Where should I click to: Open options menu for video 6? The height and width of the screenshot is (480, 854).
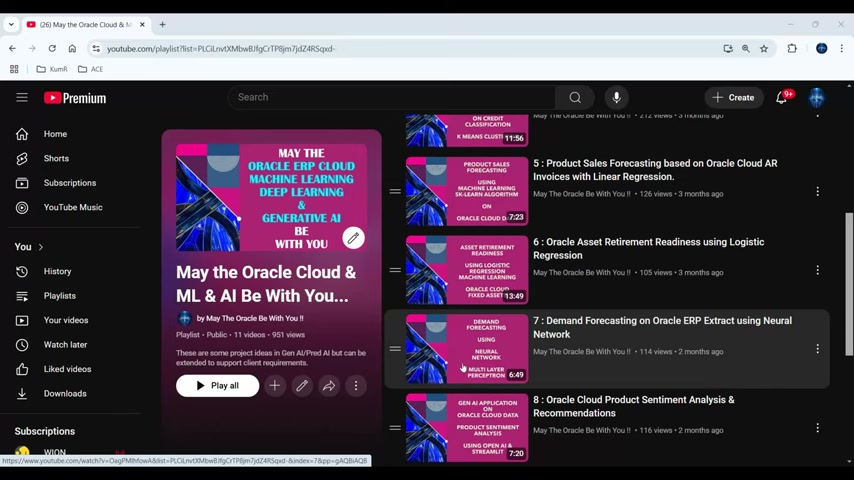pos(818,270)
